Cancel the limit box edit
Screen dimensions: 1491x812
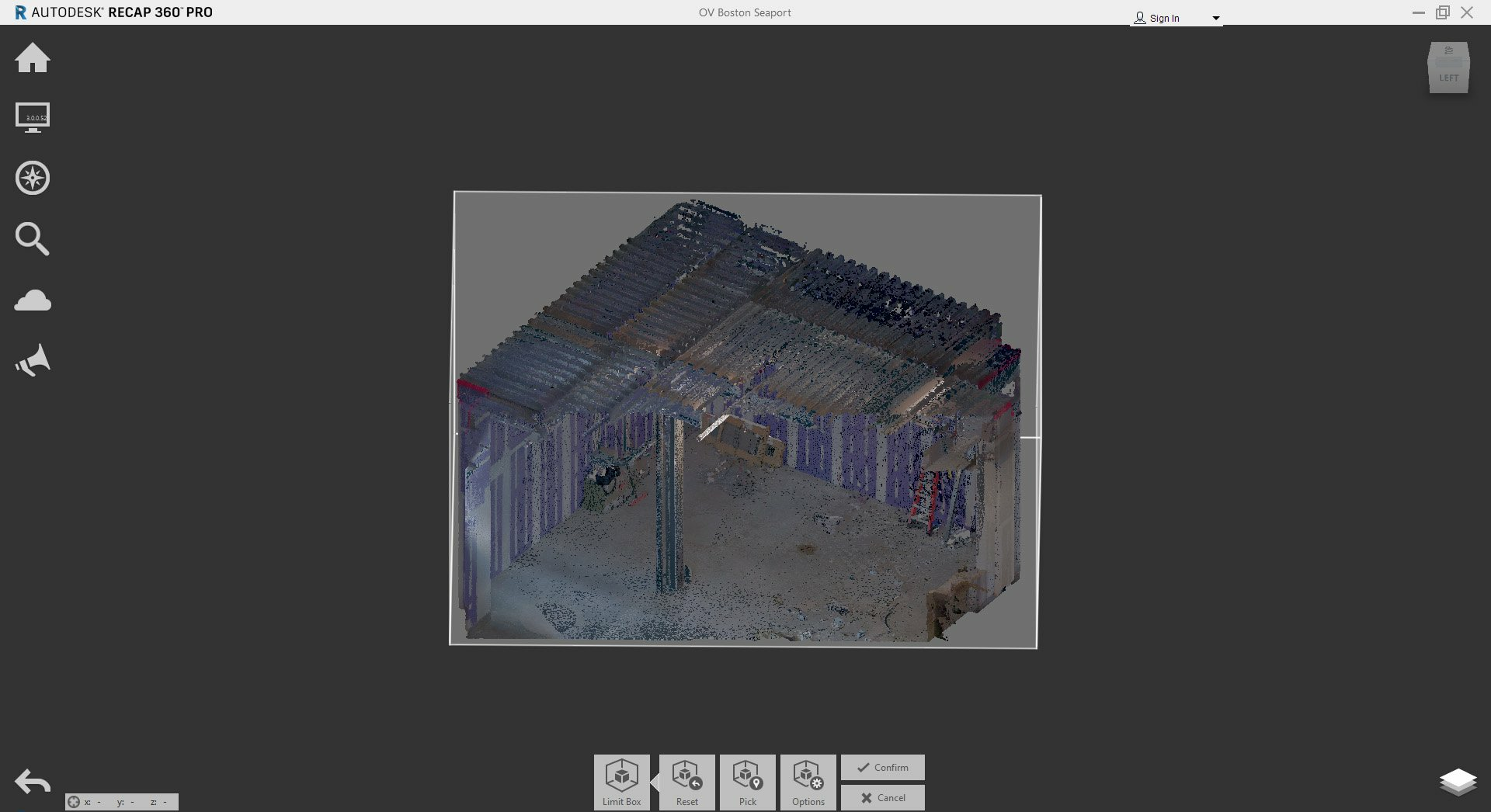[882, 797]
